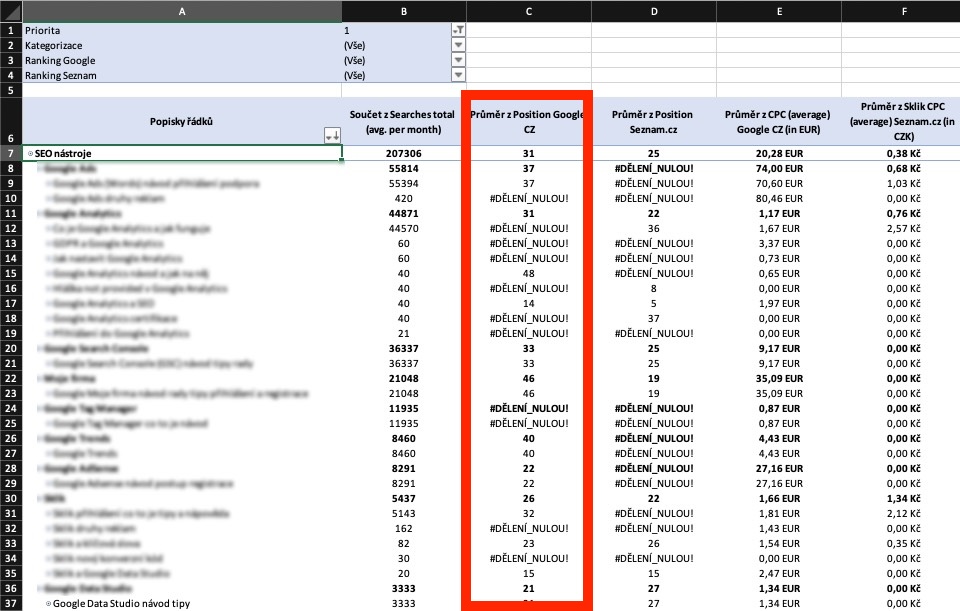This screenshot has height=611, width=960.
Task: Select column E header
Action: pos(779,11)
